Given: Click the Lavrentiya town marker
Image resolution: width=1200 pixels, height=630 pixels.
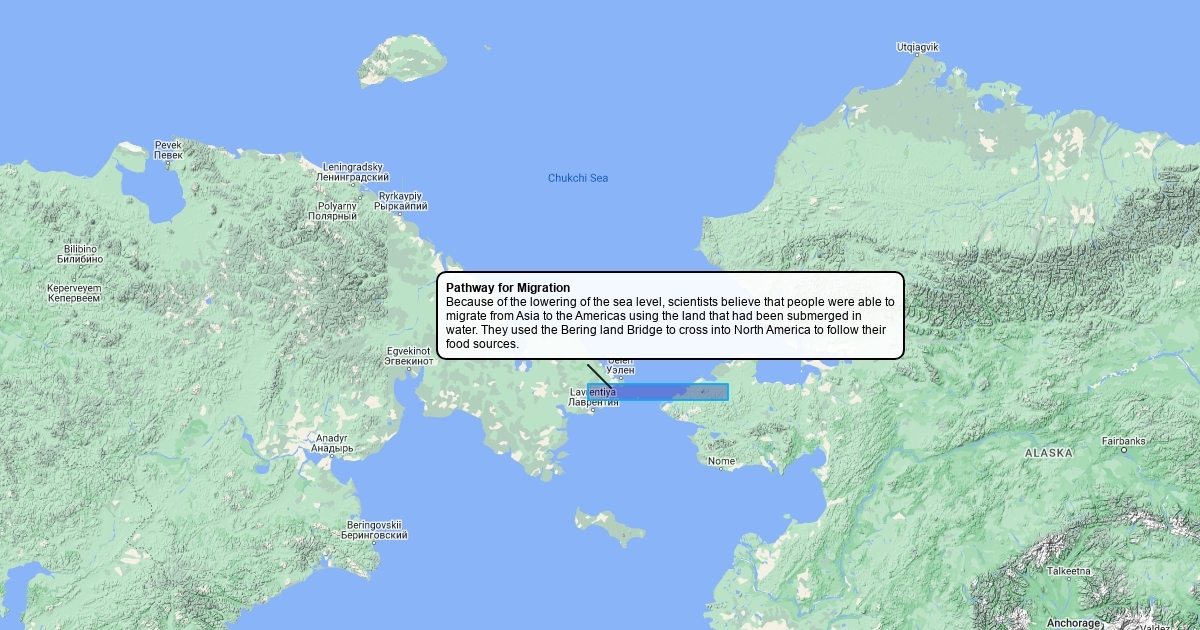Looking at the screenshot, I should (592, 410).
